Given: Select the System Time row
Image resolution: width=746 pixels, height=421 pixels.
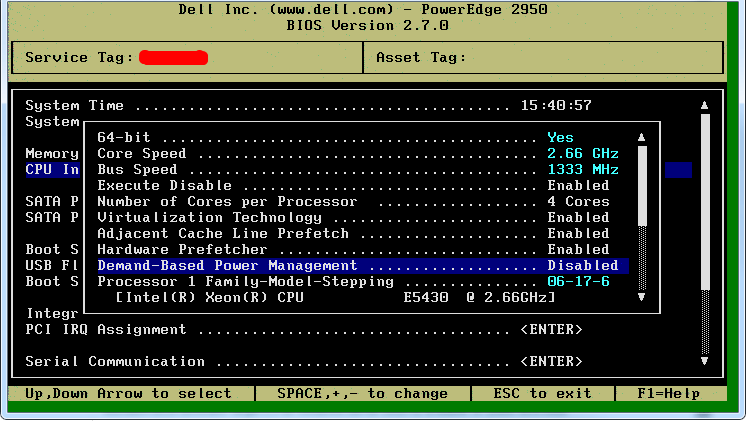Looking at the screenshot, I should [x=308, y=106].
